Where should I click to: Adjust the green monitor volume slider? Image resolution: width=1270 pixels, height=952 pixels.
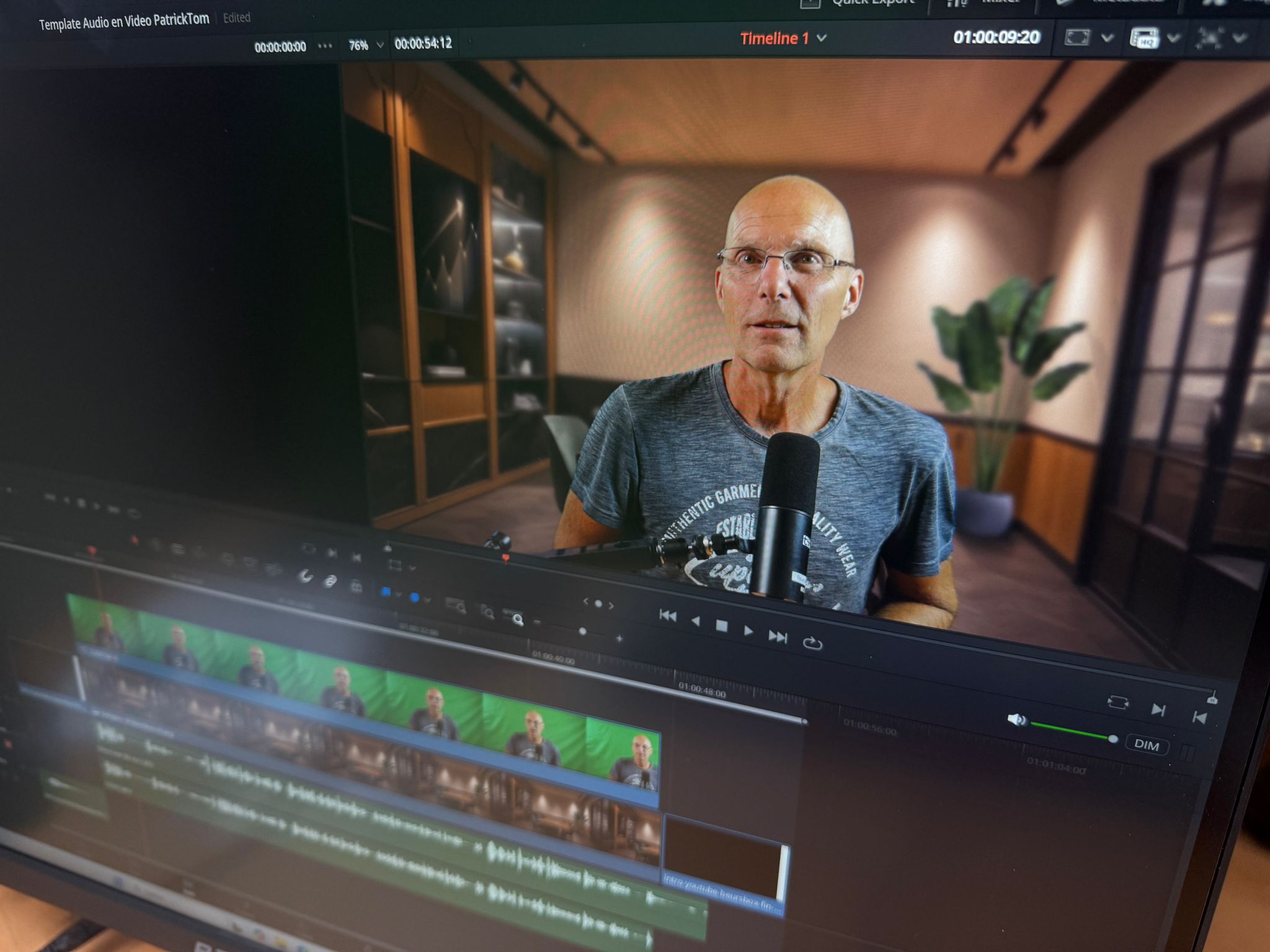coord(1073,732)
